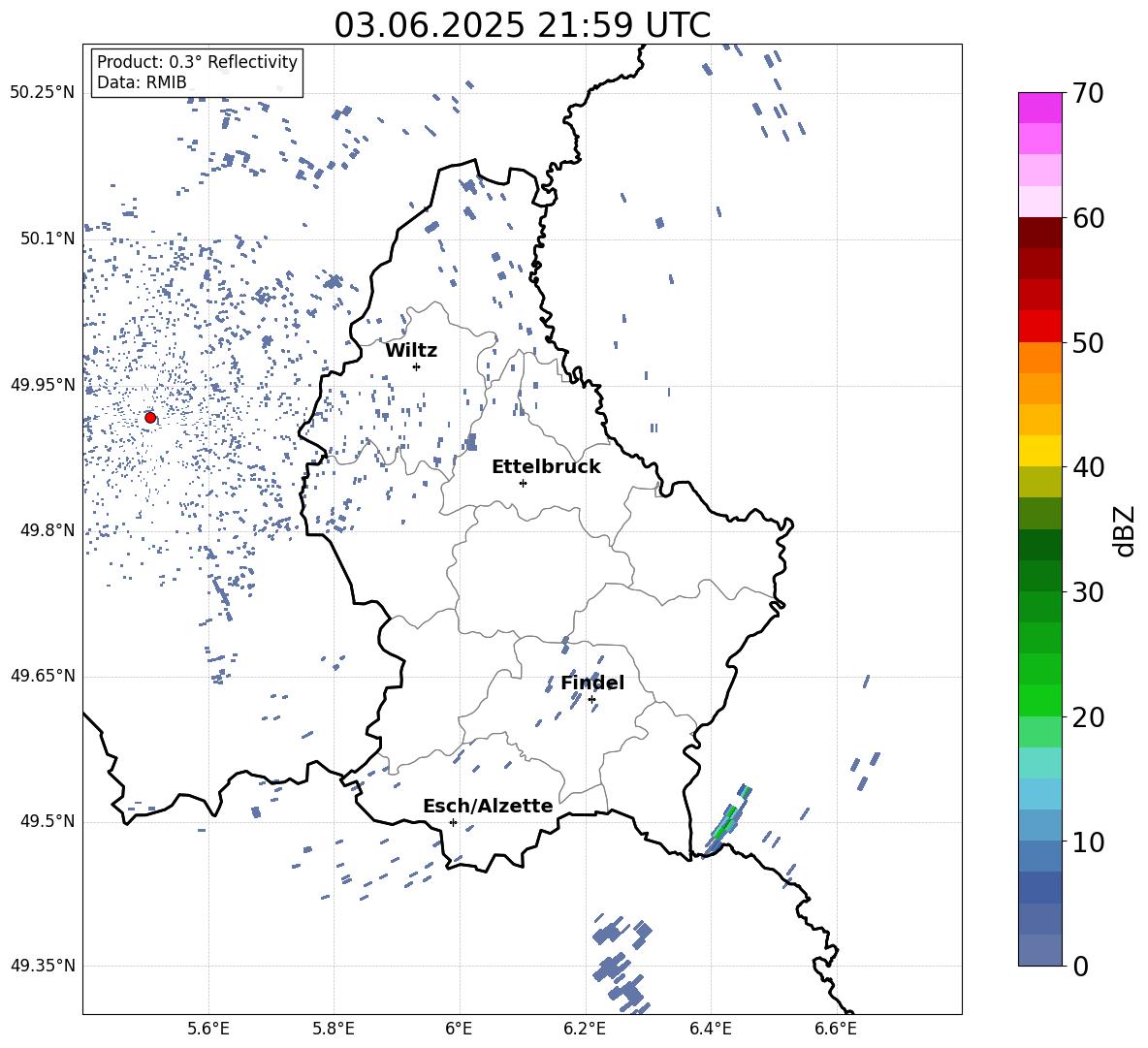Click the Wiltz station cross marker

pos(416,366)
